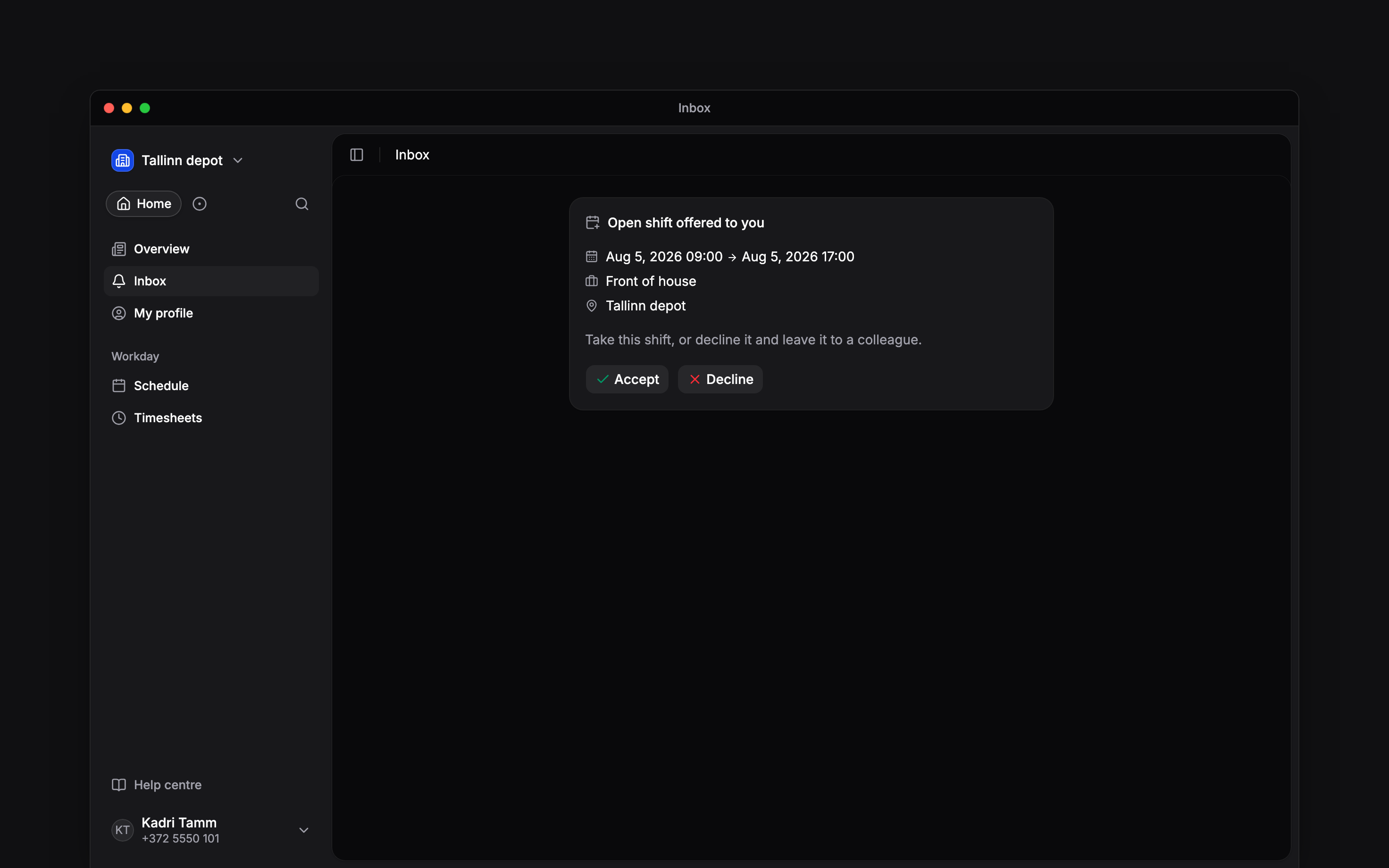Minimize the window with the yellow button
The width and height of the screenshot is (1389, 868).
[x=127, y=108]
